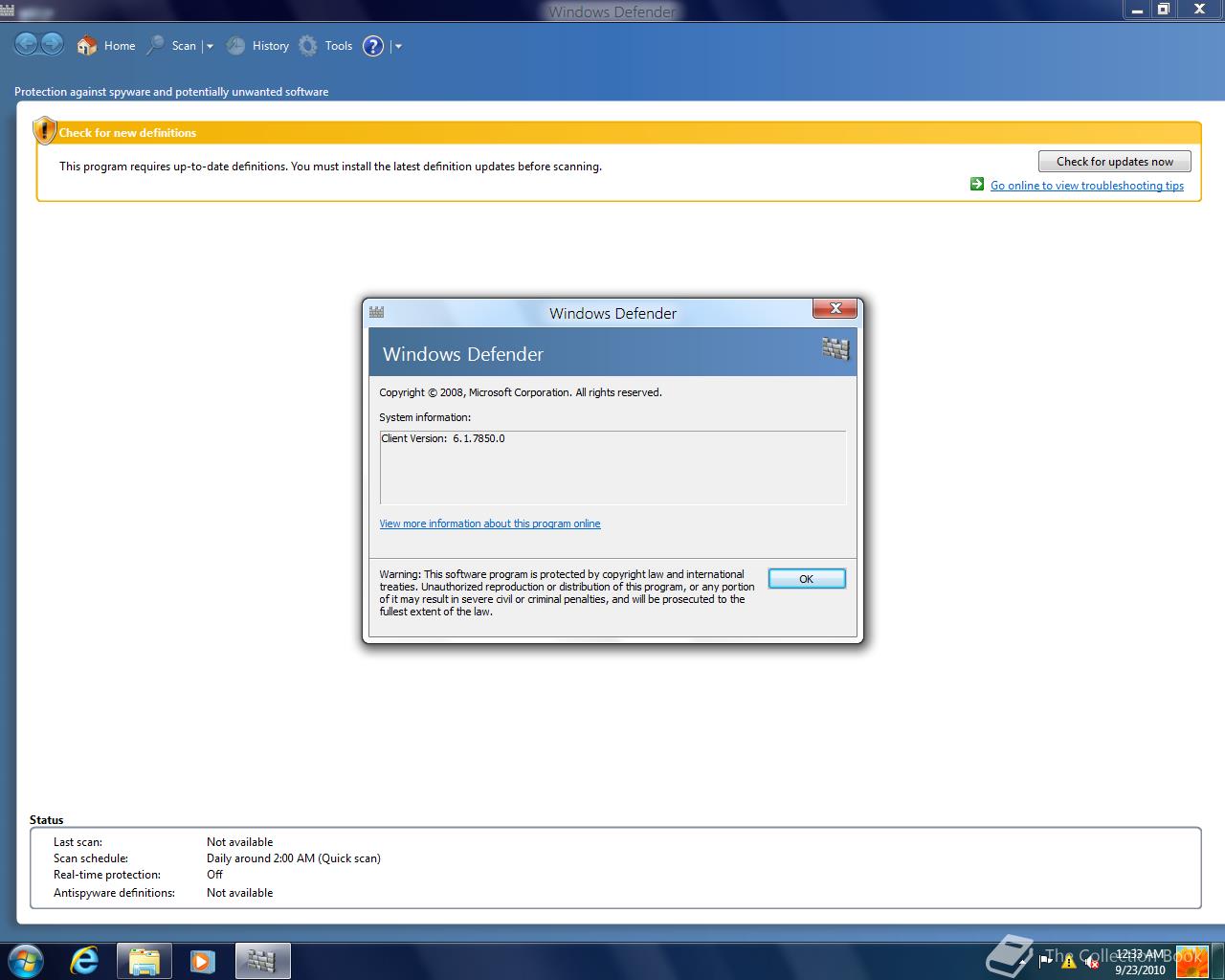Expand the Help options dropdown arrow
Screen dimensions: 1225x980
click(398, 46)
